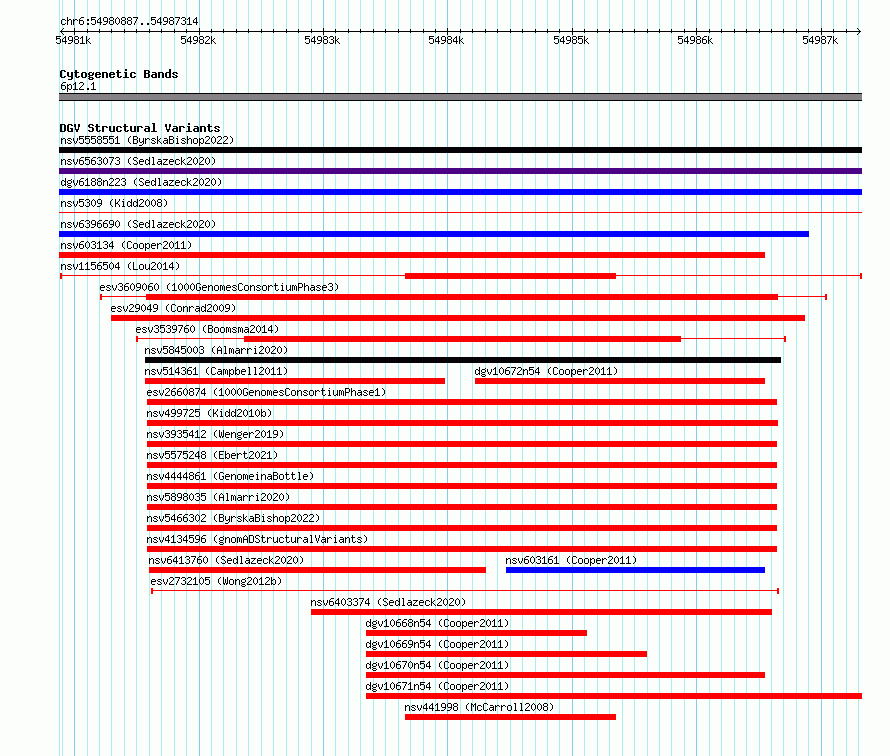Open dgv10670n54 (Cooper2011) label

437,665
